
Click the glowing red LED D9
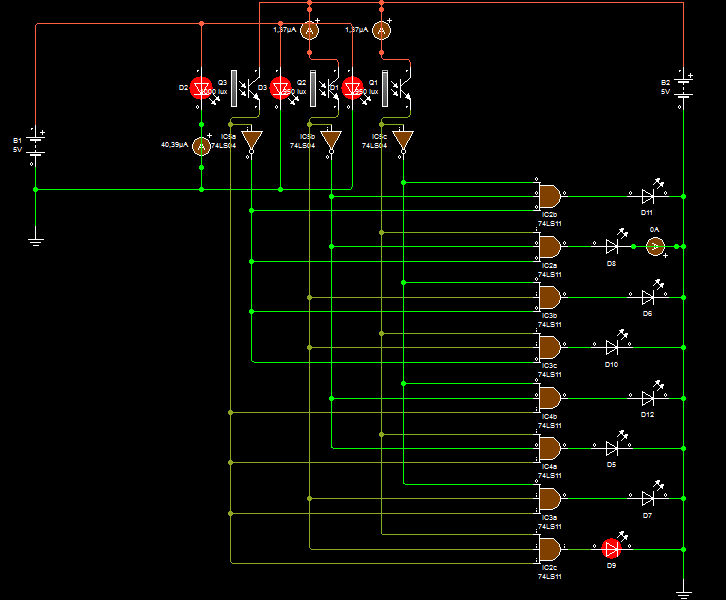[611, 549]
